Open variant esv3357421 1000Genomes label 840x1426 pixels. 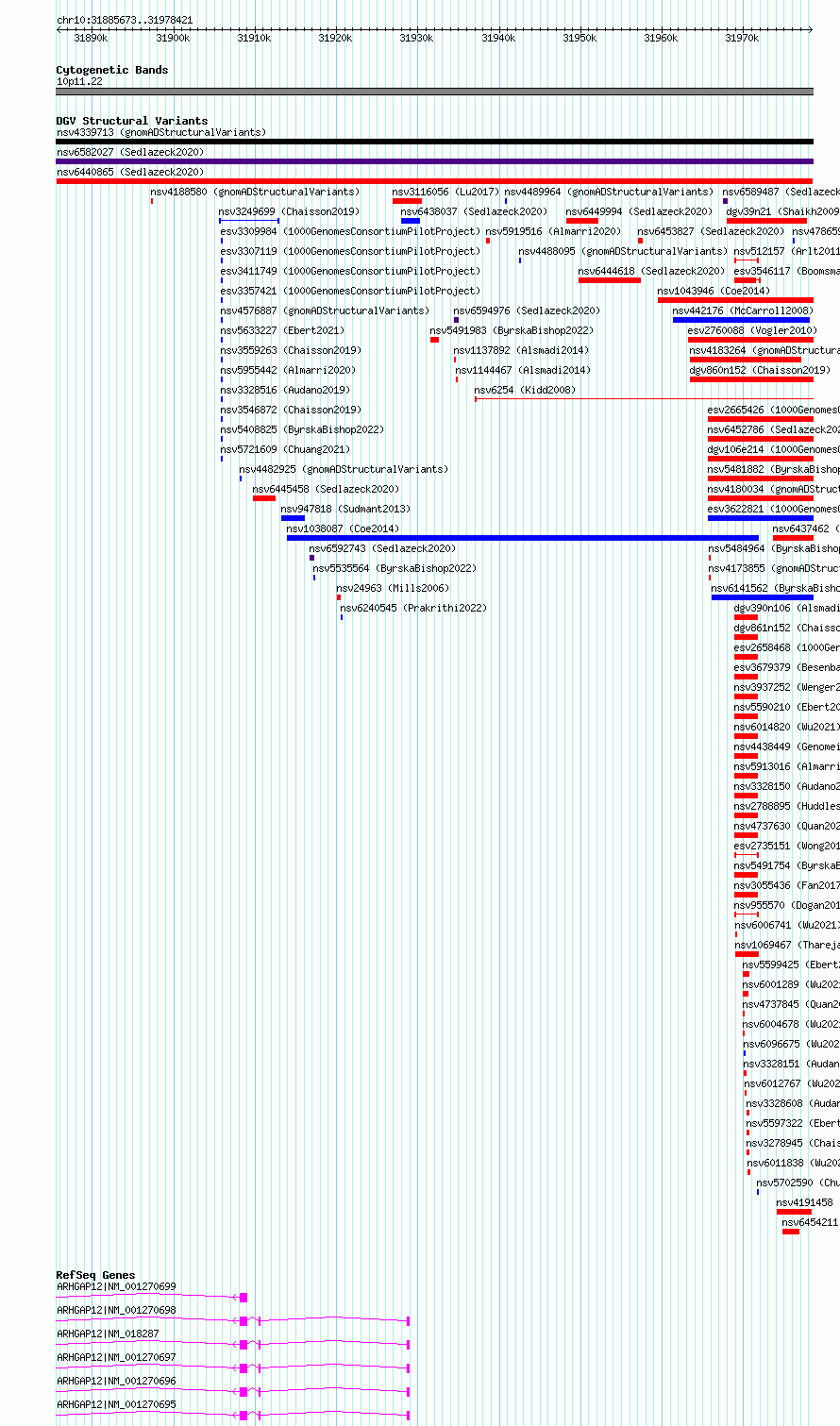click(350, 291)
